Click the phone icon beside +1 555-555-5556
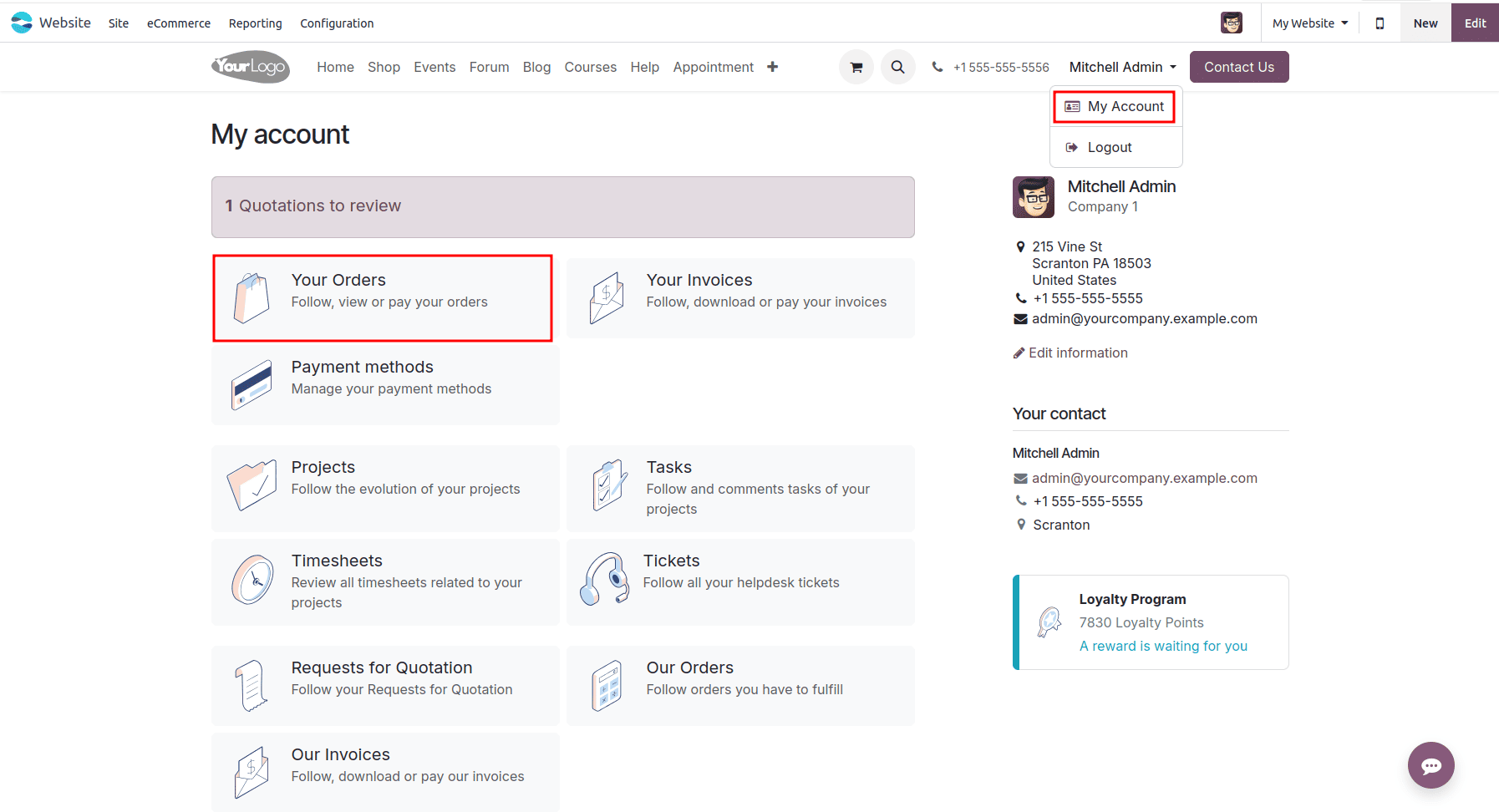Image resolution: width=1499 pixels, height=812 pixels. tap(937, 66)
